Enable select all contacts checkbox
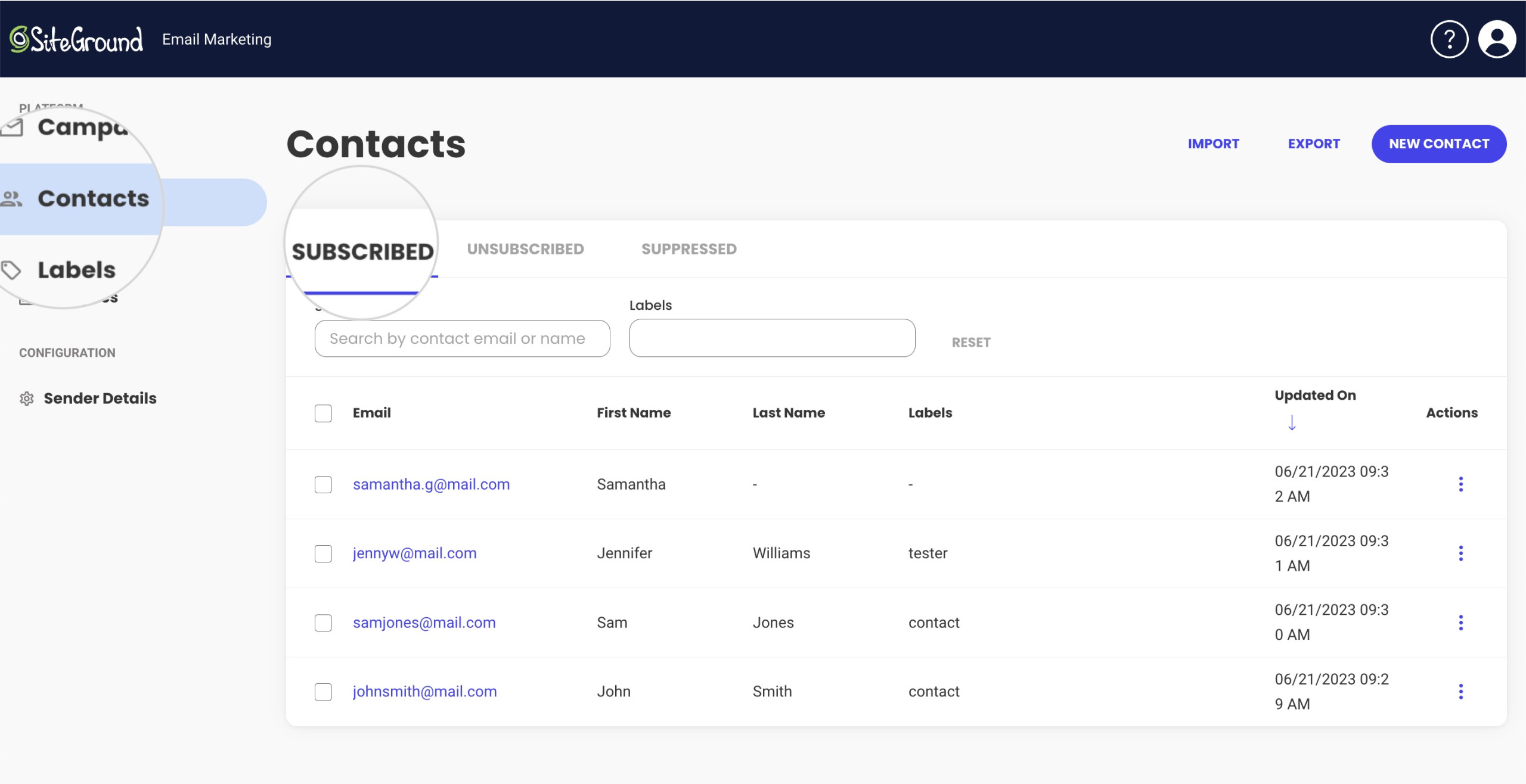This screenshot has height=784, width=1526. click(323, 412)
